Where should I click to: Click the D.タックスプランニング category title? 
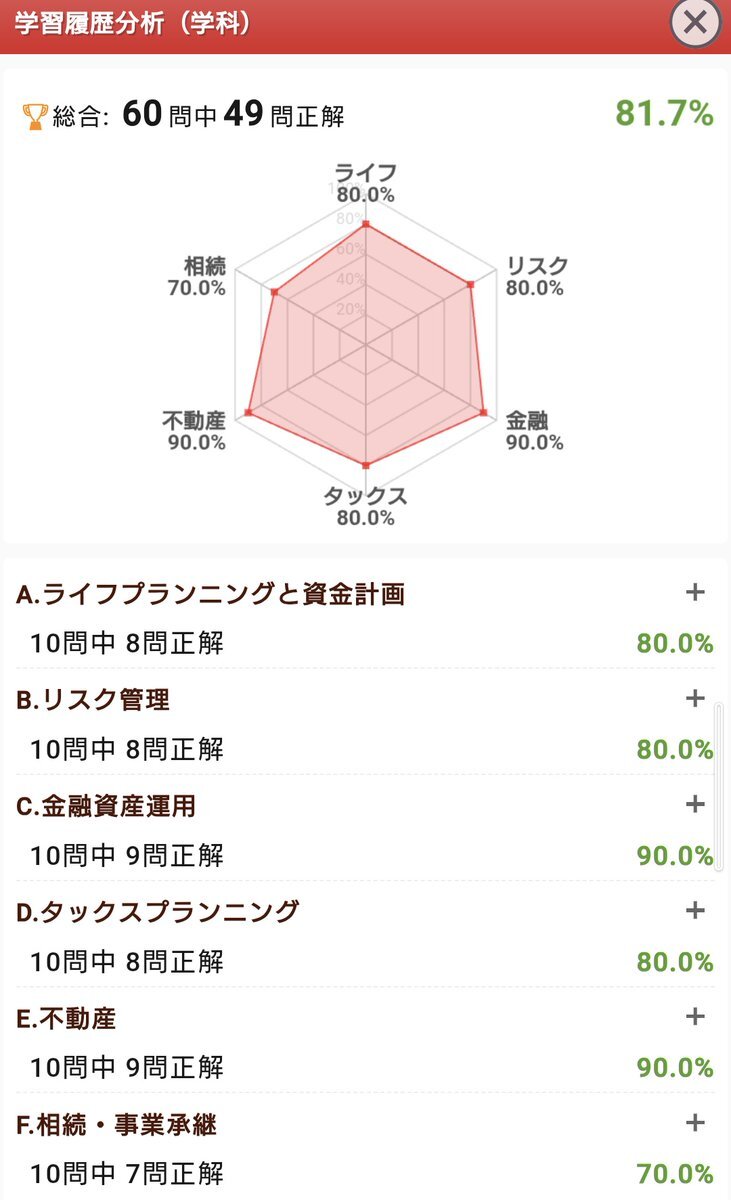pos(158,912)
